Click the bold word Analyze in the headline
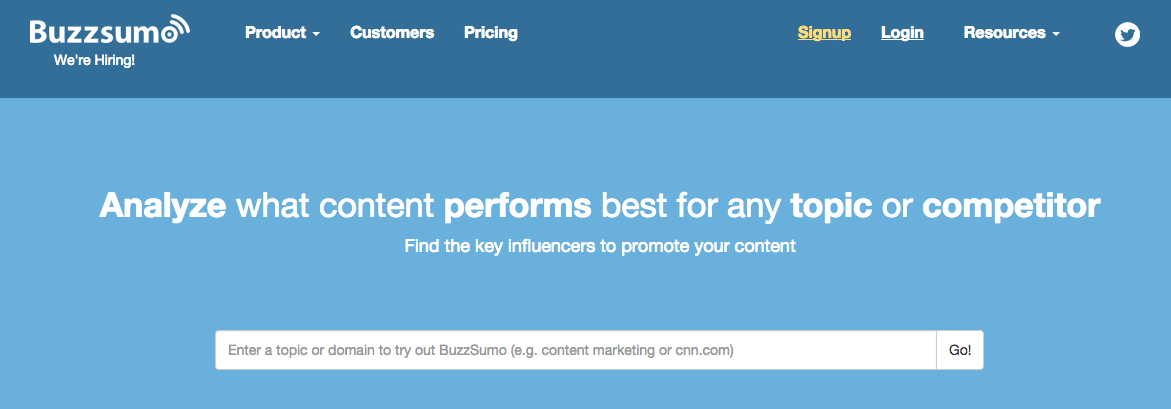1171x409 pixels. tap(163, 206)
